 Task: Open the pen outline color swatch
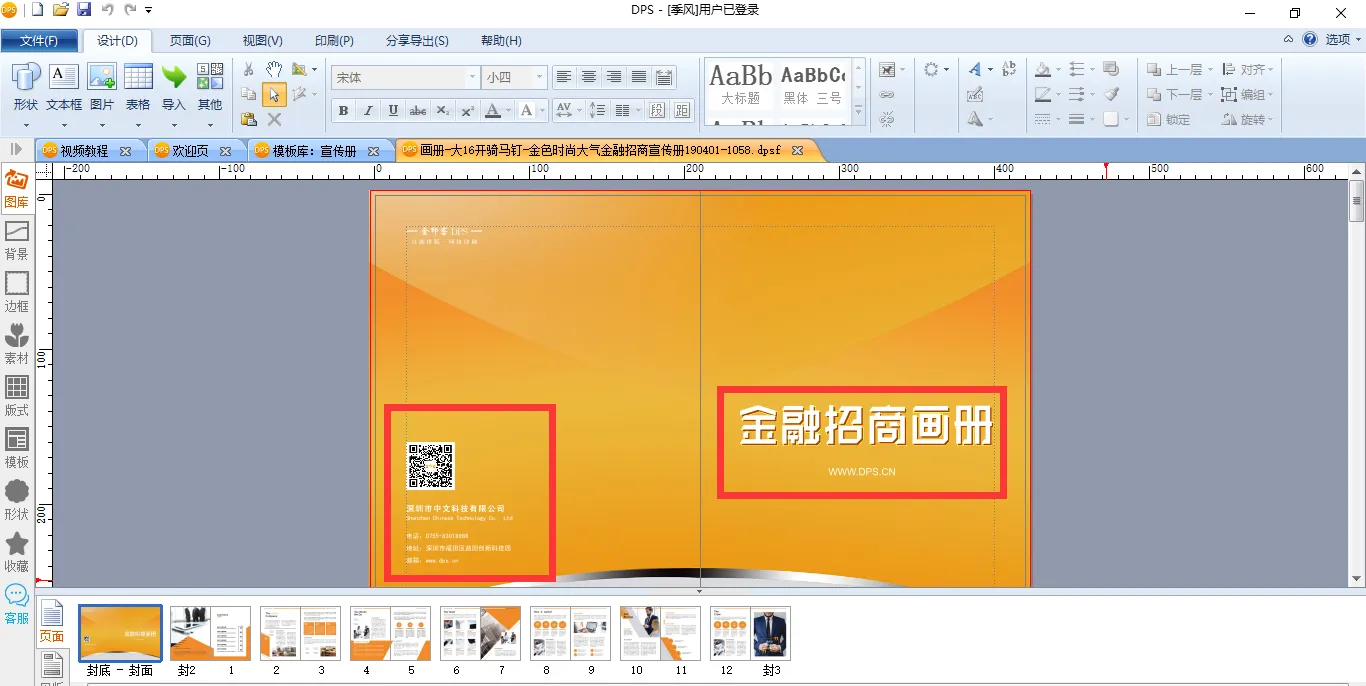[1043, 94]
